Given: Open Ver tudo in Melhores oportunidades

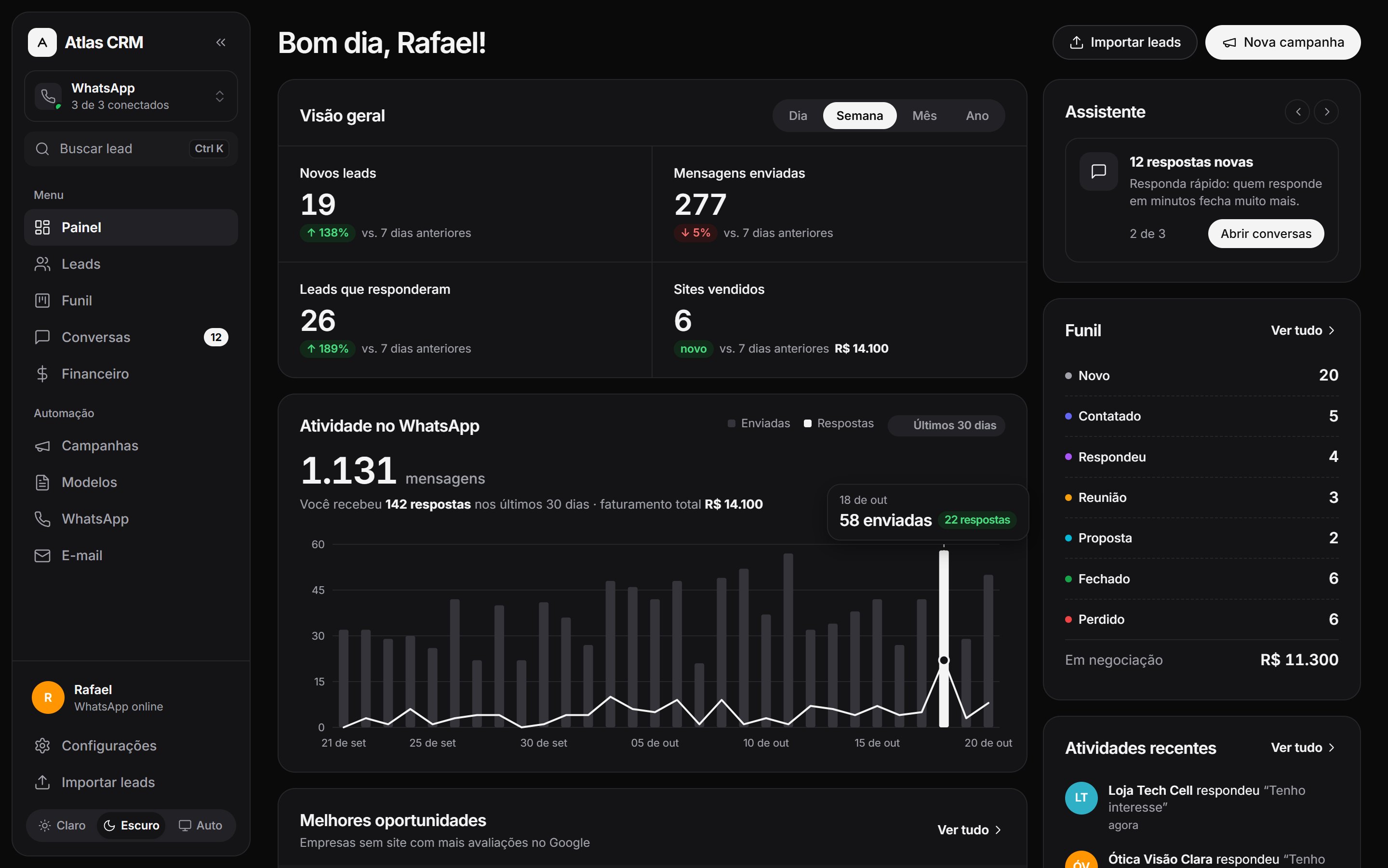Looking at the screenshot, I should click(970, 830).
